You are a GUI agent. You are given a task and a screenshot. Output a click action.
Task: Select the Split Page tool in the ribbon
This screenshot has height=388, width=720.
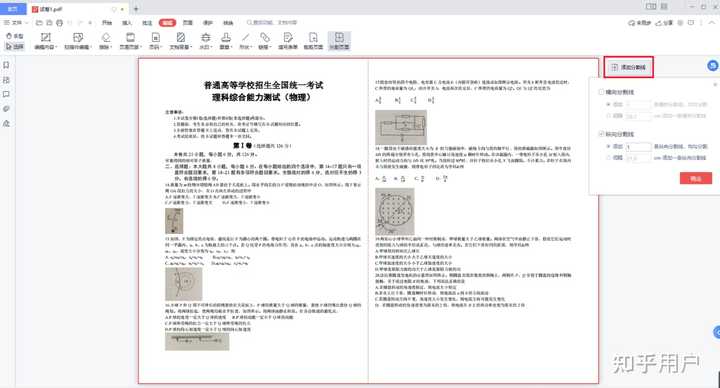point(339,40)
